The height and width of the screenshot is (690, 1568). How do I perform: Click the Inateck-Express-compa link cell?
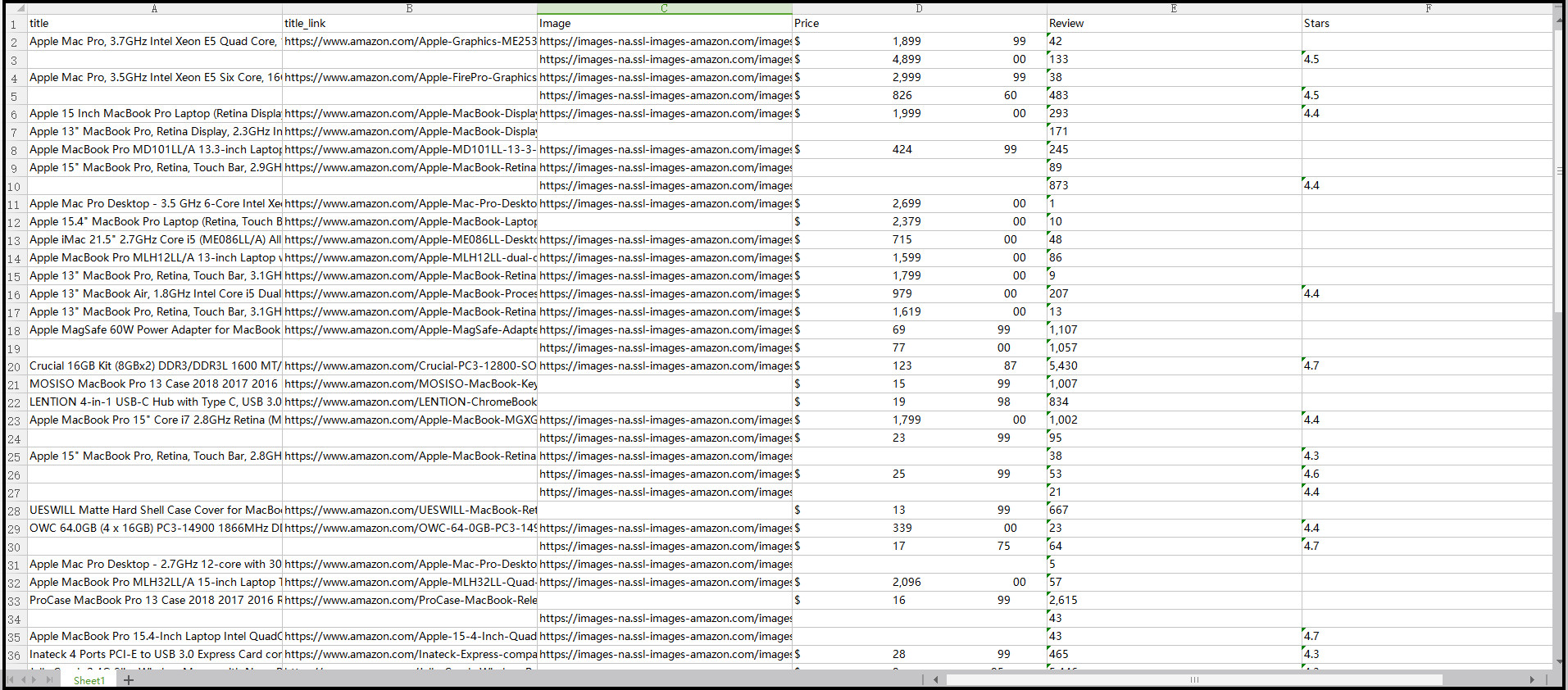coord(410,655)
